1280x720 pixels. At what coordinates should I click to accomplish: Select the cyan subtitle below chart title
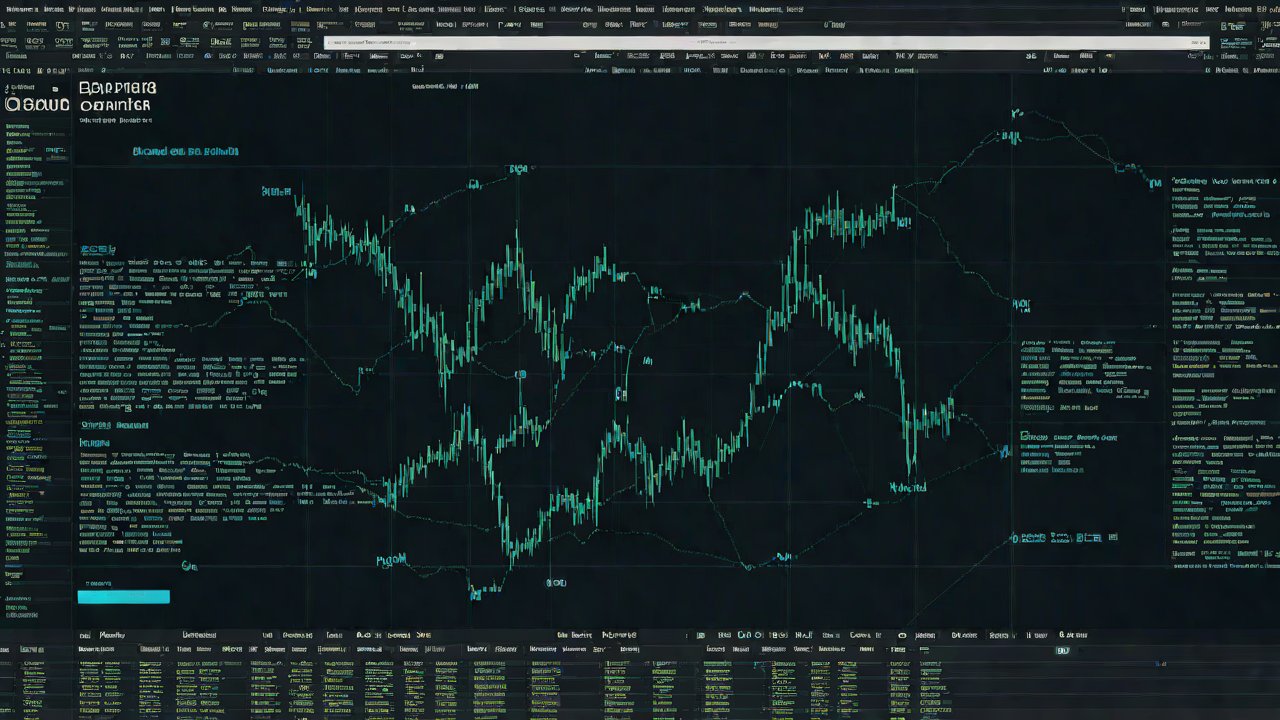pyautogui.click(x=185, y=152)
